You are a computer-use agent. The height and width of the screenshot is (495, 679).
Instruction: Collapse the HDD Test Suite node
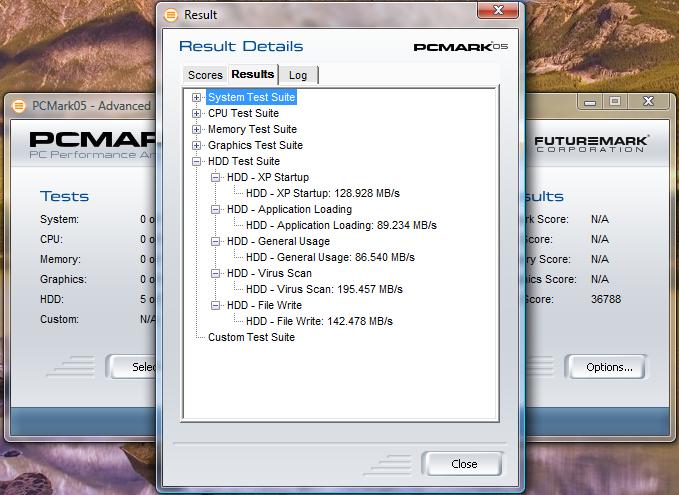click(196, 162)
